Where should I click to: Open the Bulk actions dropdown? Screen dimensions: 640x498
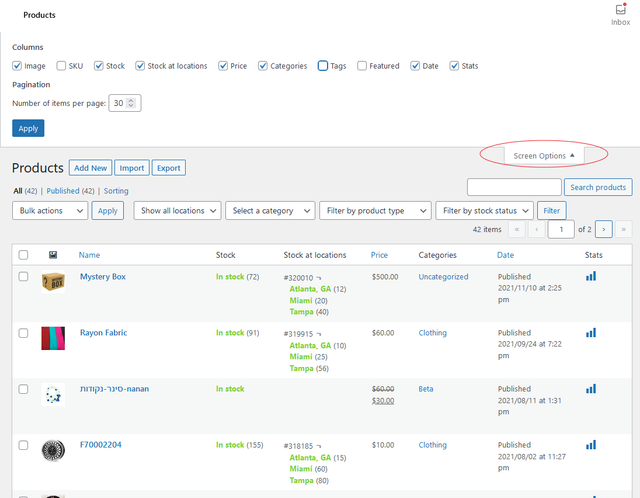pos(50,211)
